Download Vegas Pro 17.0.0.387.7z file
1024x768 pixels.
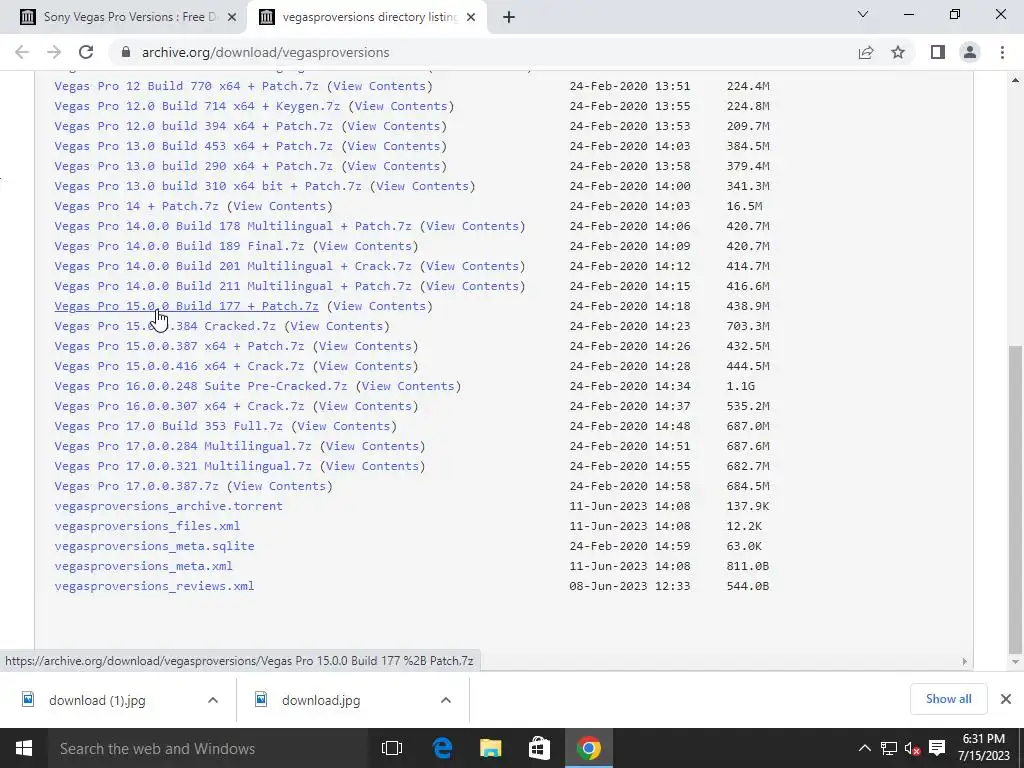click(136, 486)
